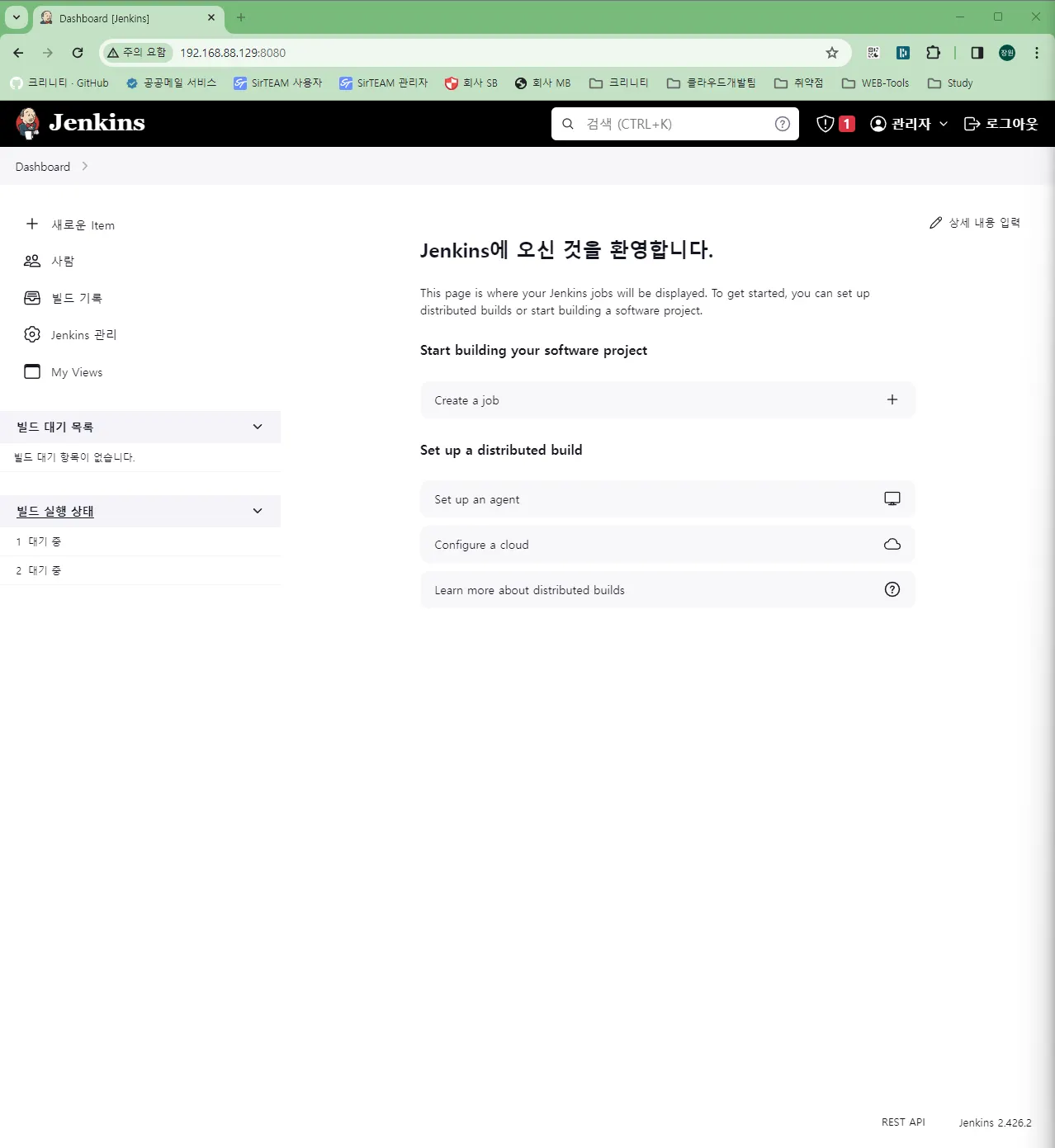
Task: Expand the Dashboard breadcrumb chevron
Action: [85, 167]
